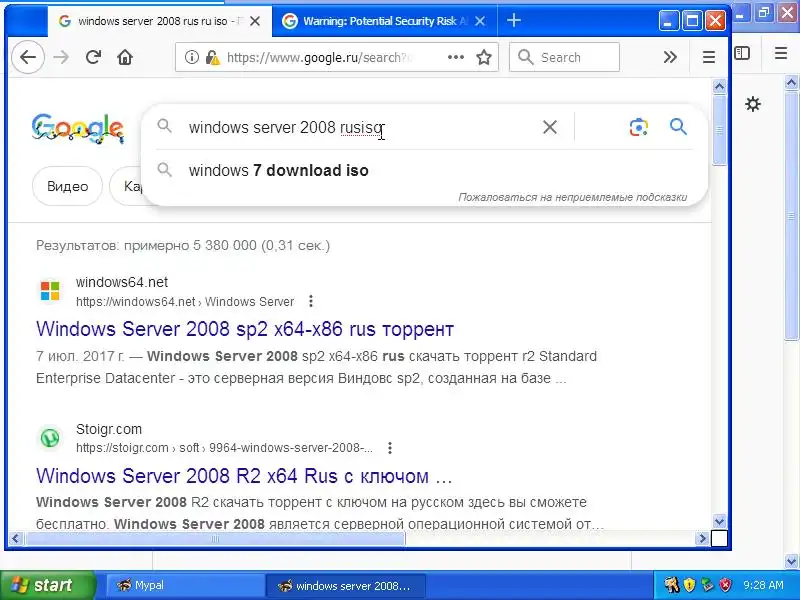The image size is (800, 600).
Task: Select windows server 2008 taskbar button
Action: coord(345,585)
